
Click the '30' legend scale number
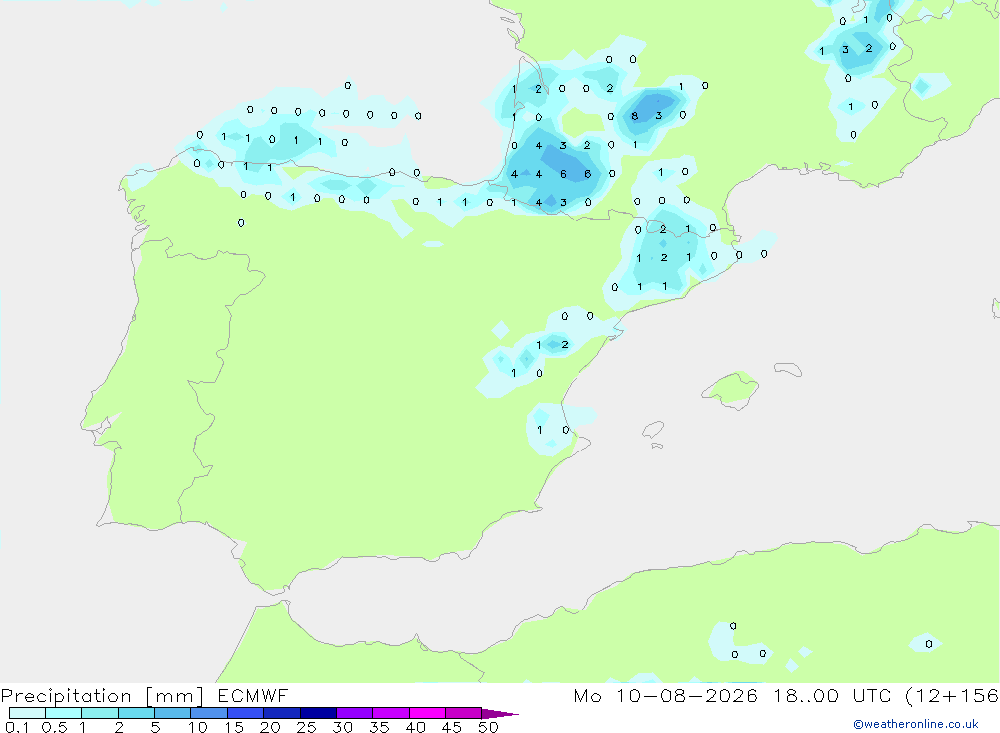pos(342,727)
